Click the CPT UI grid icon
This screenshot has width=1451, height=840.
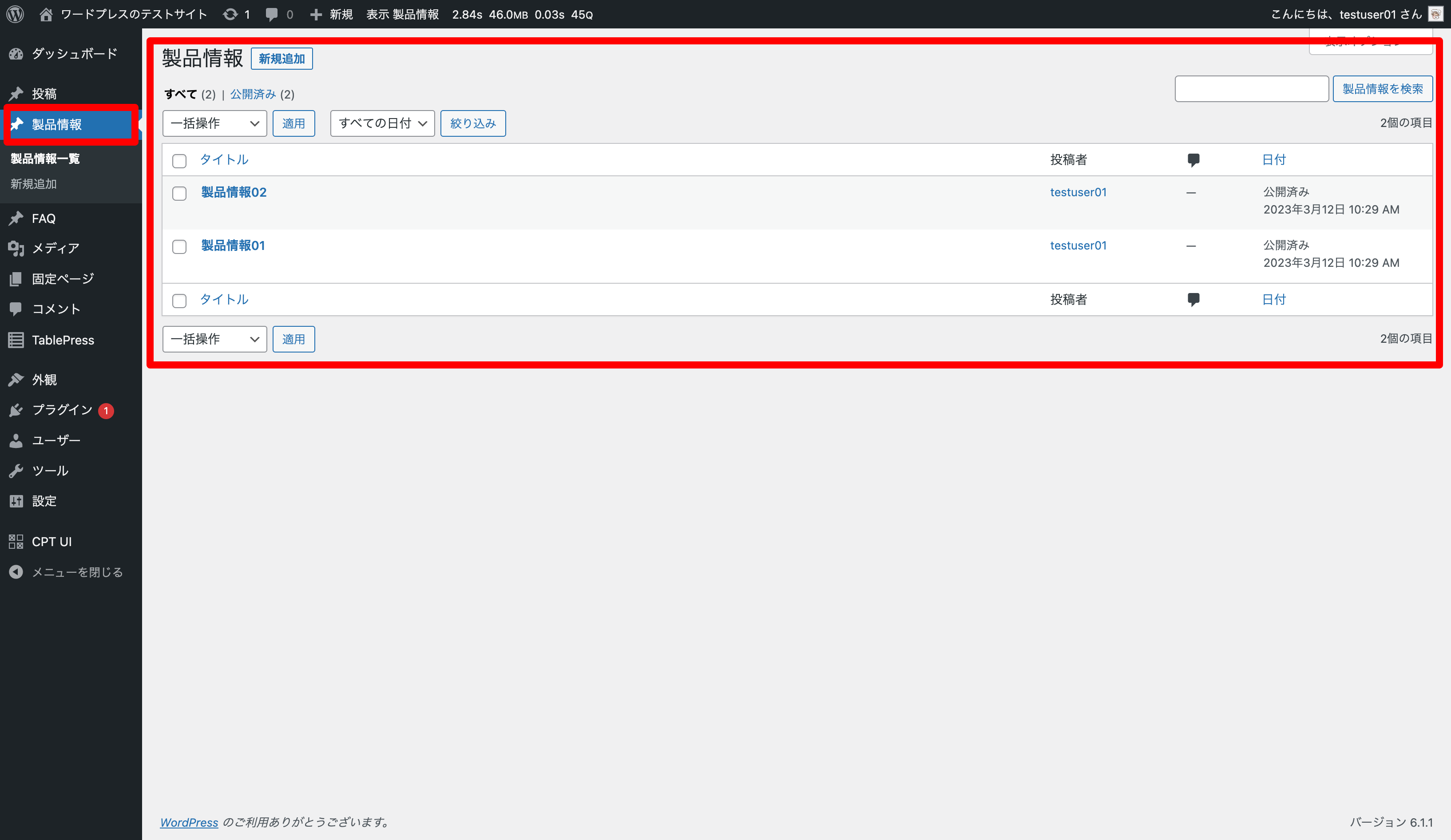pyautogui.click(x=16, y=541)
